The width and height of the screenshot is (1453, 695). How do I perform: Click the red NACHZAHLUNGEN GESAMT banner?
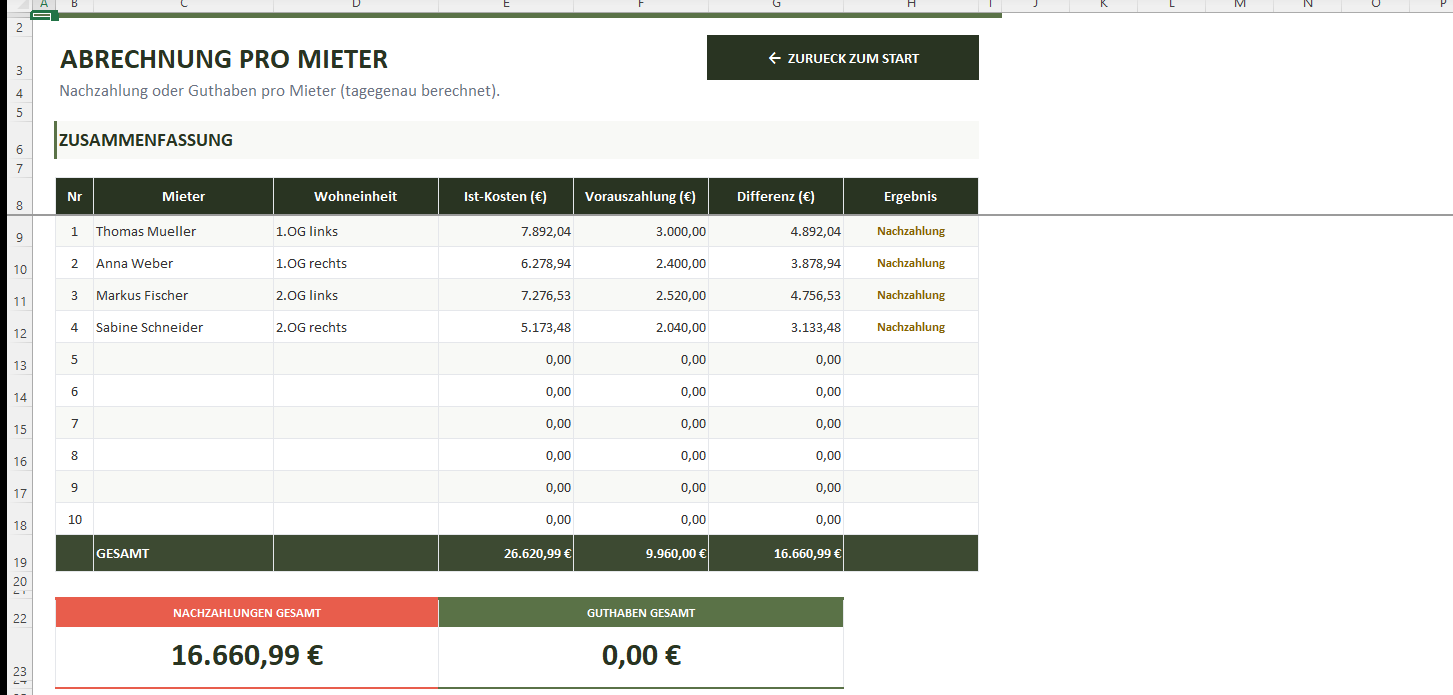pos(247,613)
